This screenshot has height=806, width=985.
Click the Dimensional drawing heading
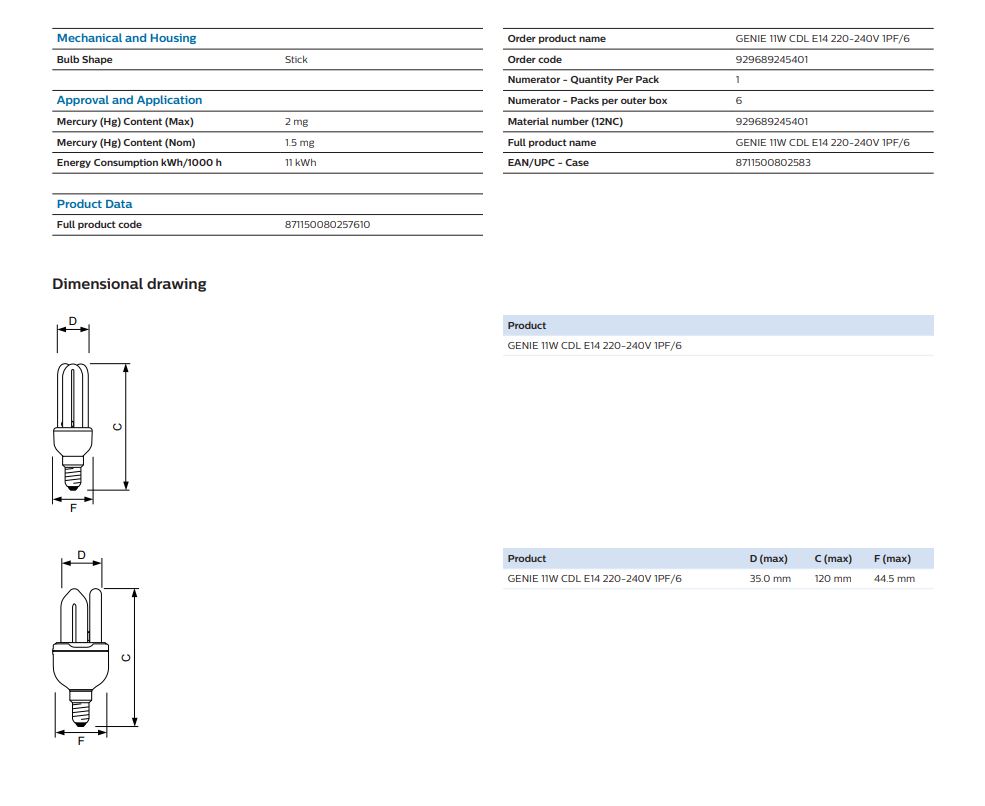pyautogui.click(x=129, y=284)
